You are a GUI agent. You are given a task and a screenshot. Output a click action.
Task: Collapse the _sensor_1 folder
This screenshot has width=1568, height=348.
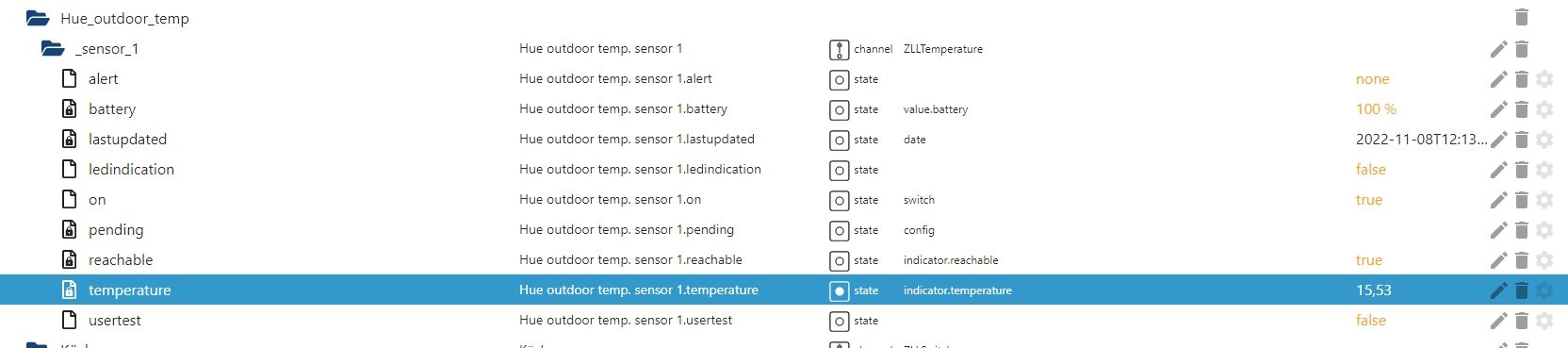[x=53, y=48]
